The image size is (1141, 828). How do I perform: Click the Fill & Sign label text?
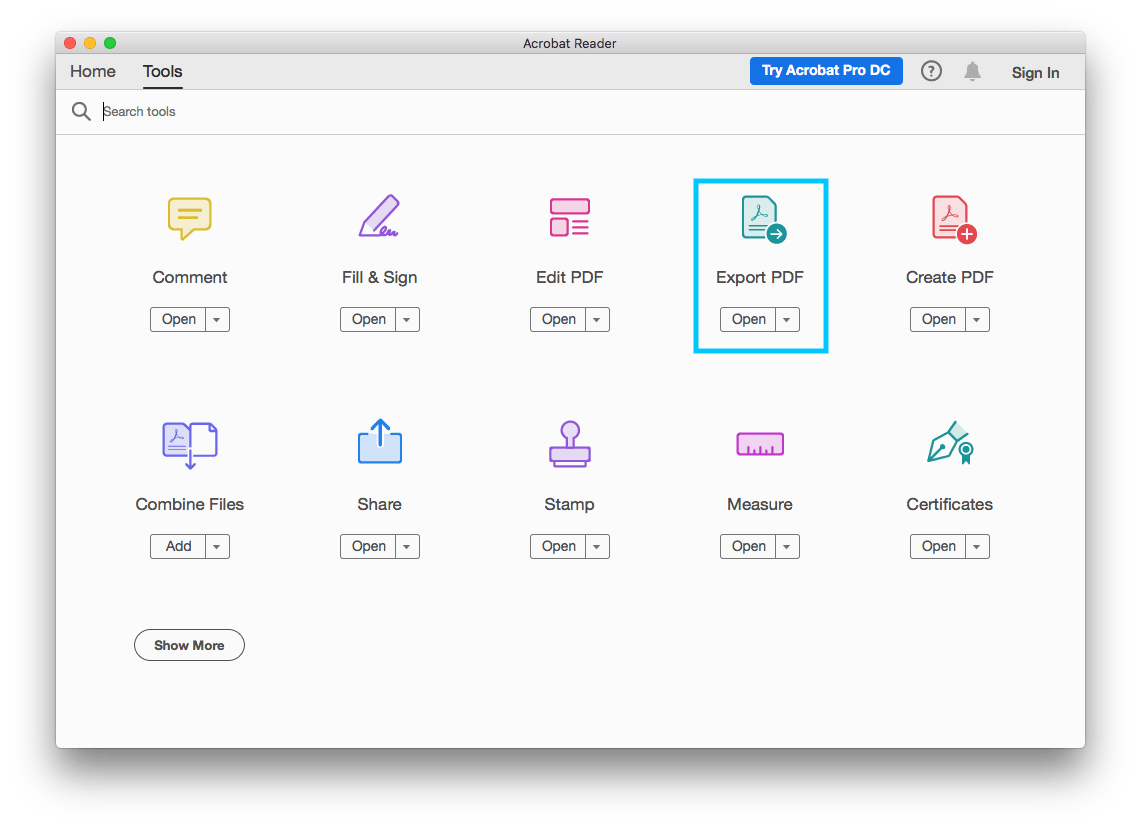pyautogui.click(x=379, y=277)
